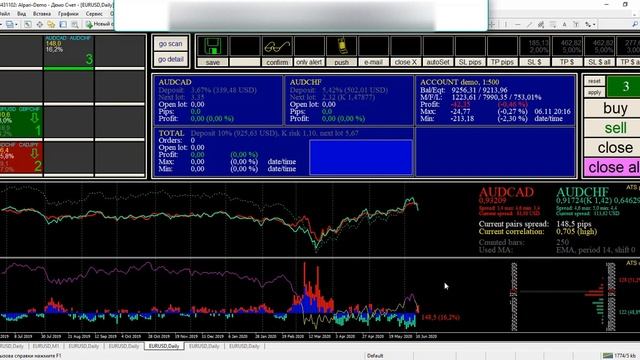Select the green pair cell numbered 1
This screenshot has width=640, height=360.
click(21, 122)
